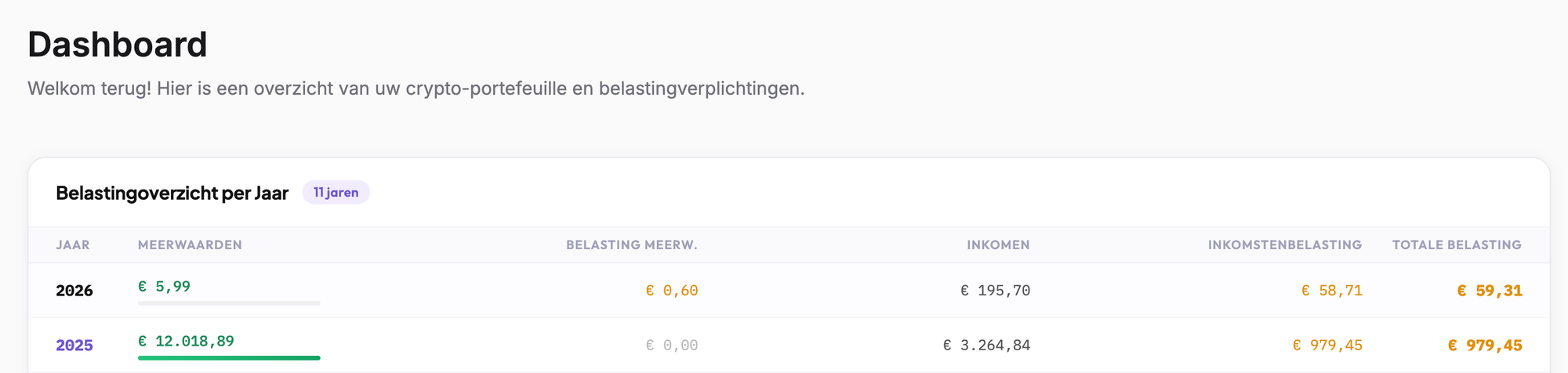Click the € 0,60 capital gains tax value

point(672,291)
